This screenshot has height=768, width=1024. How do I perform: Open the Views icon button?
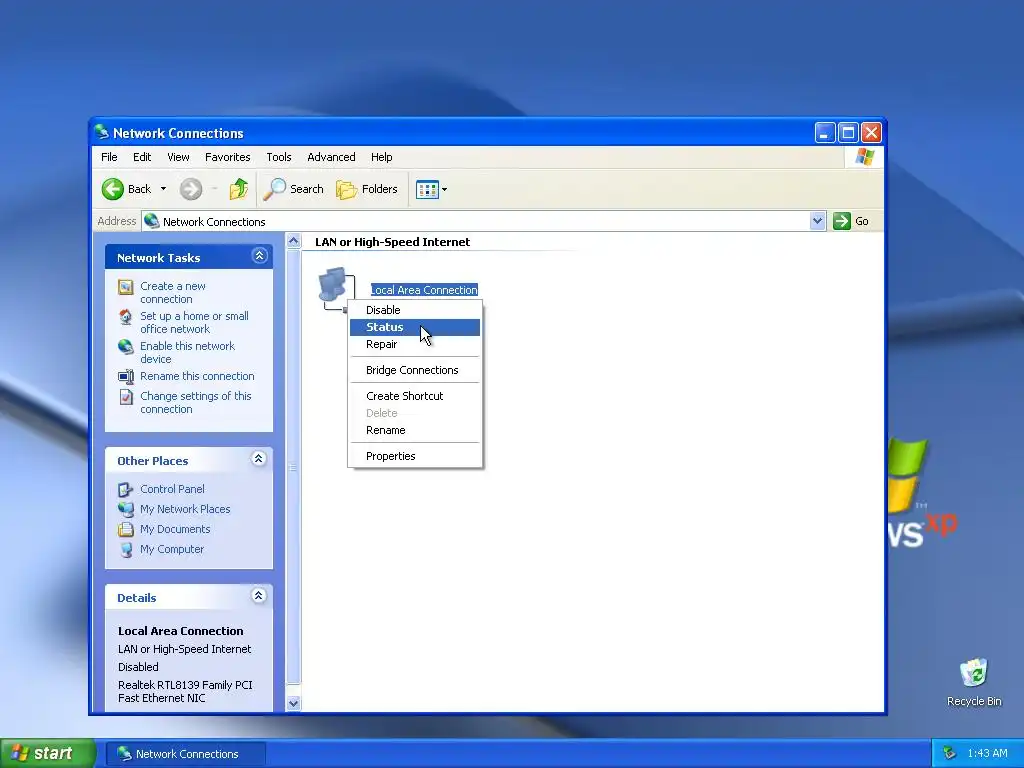(427, 190)
